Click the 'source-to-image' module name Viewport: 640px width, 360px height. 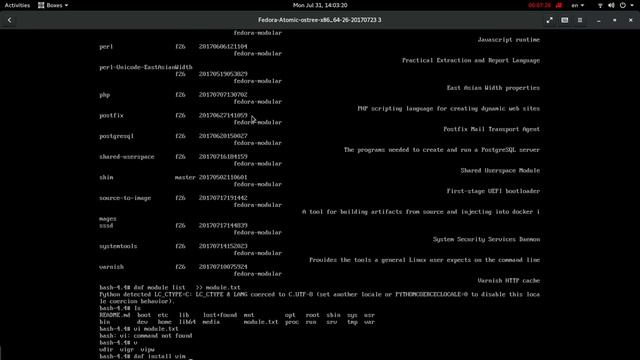(125, 198)
